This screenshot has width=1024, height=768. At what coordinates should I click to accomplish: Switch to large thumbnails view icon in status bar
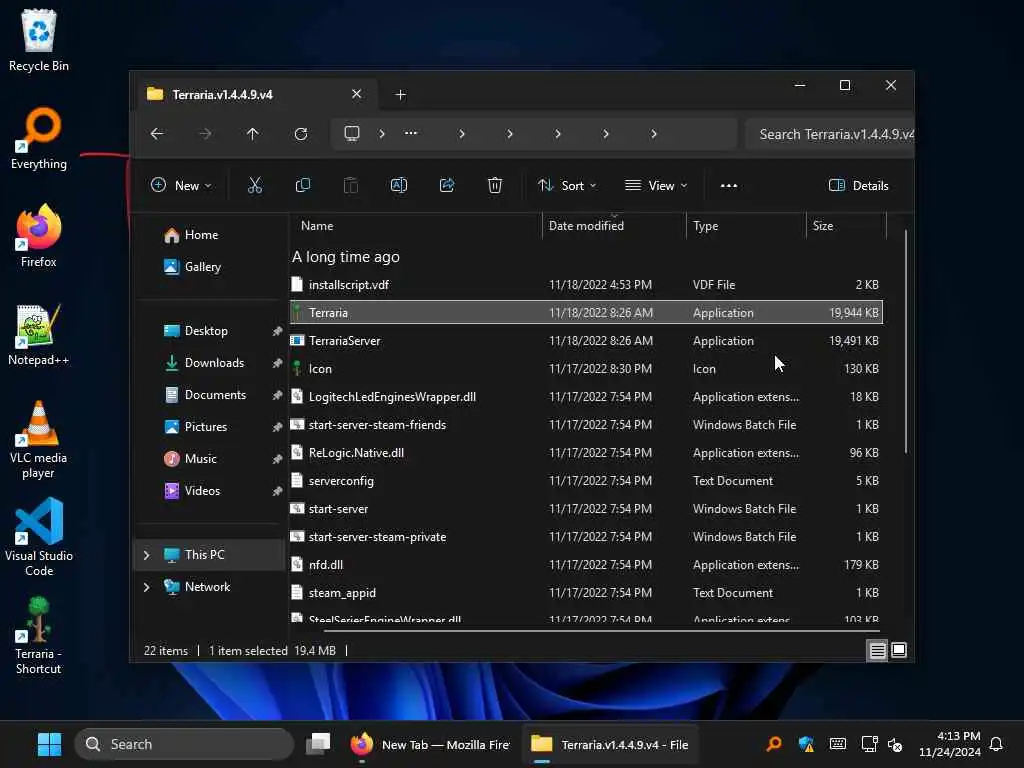pos(899,650)
